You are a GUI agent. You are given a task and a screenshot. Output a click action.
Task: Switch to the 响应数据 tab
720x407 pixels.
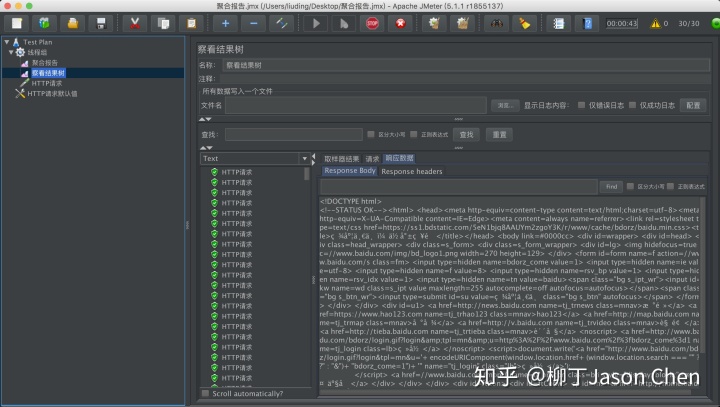click(399, 158)
